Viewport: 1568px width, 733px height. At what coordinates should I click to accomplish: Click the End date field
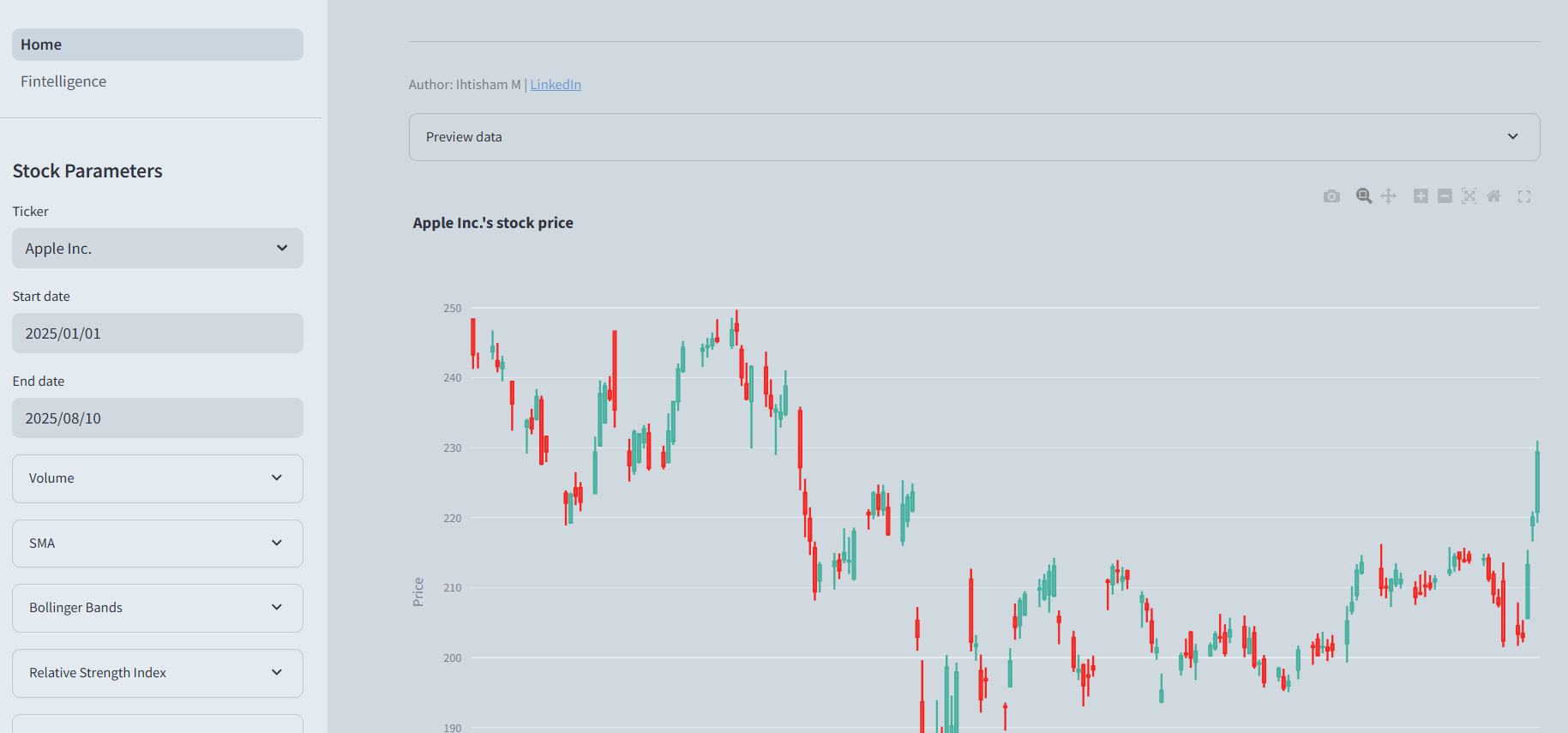158,418
